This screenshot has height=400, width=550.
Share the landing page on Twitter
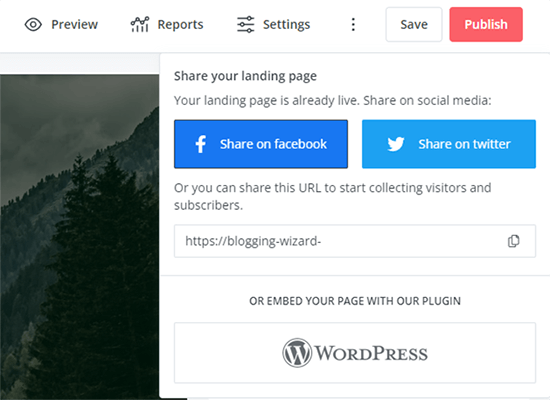click(x=449, y=144)
